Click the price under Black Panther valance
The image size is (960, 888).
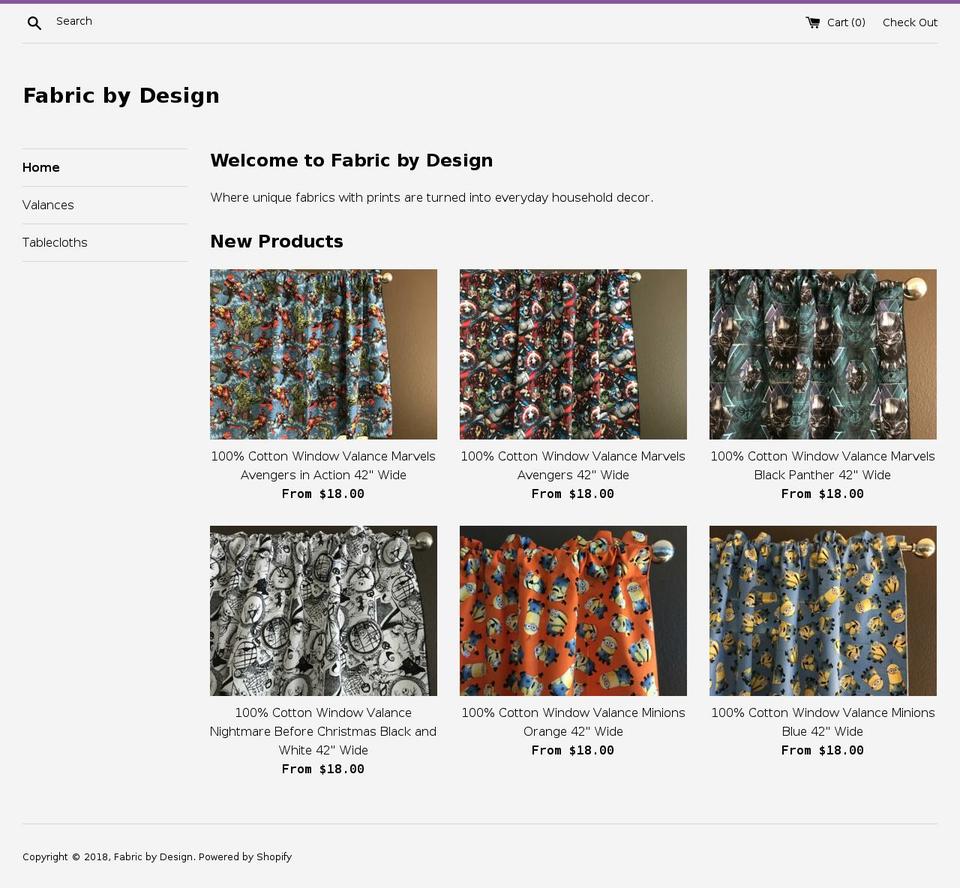click(823, 494)
